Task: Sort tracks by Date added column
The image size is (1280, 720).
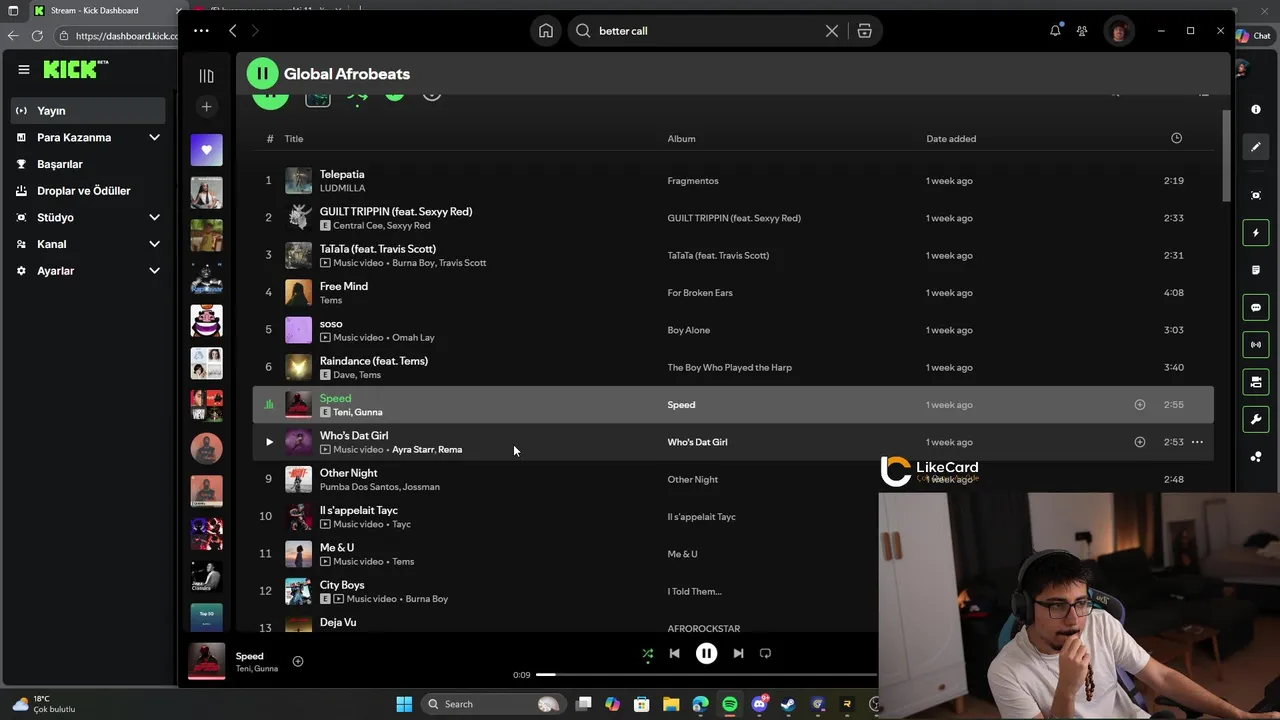Action: click(x=951, y=139)
